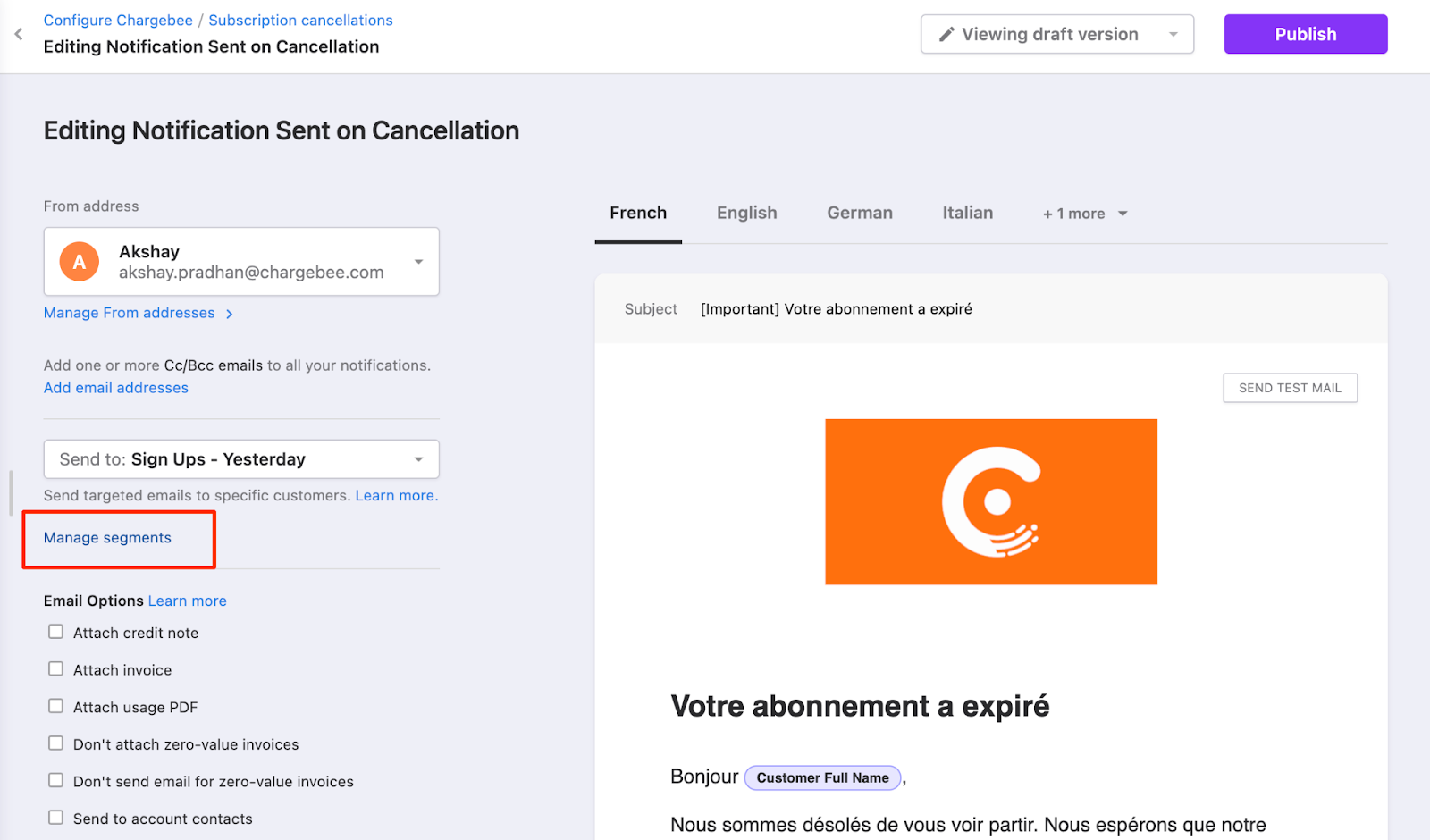Click the pencil edit icon

(x=946, y=35)
